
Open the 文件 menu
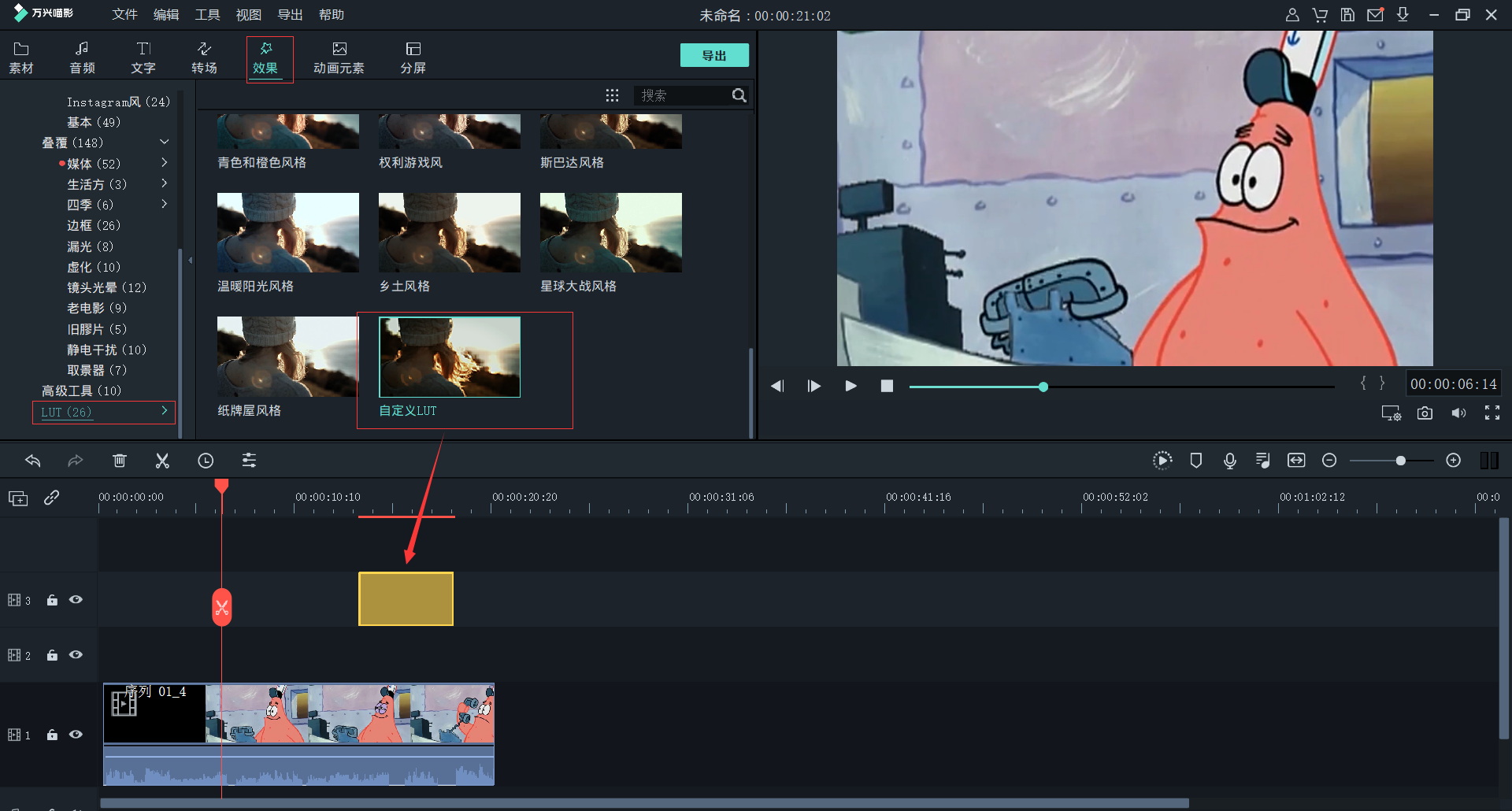124,15
